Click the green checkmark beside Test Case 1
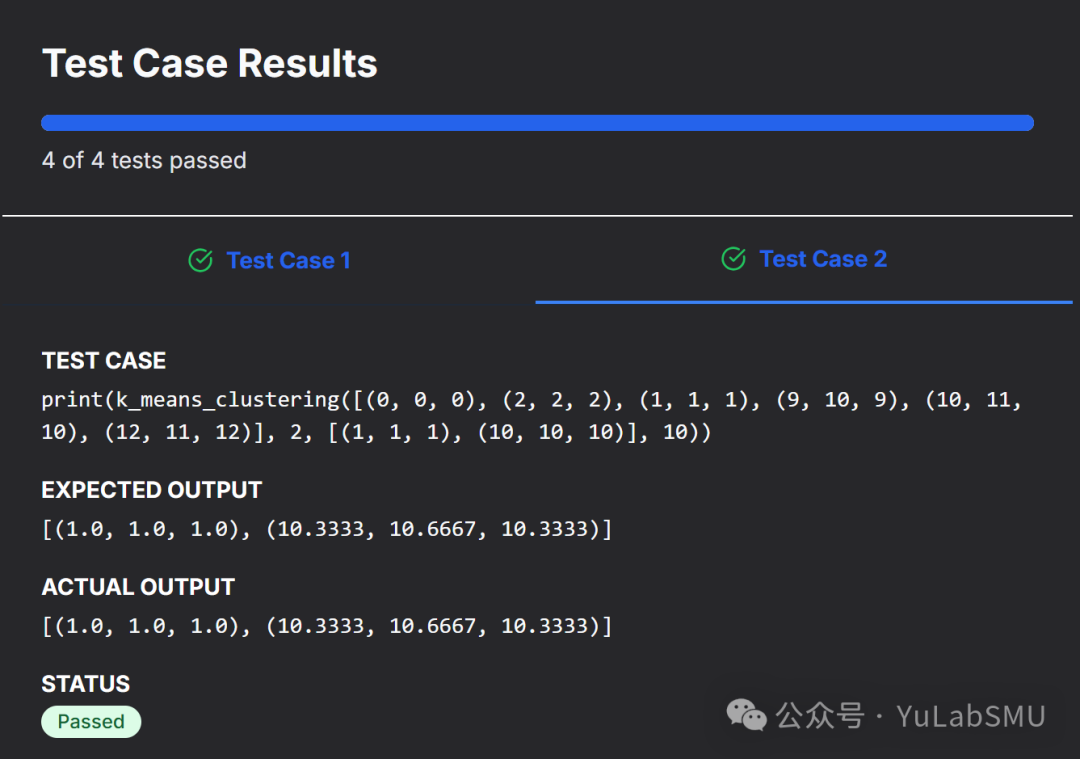Image resolution: width=1080 pixels, height=759 pixels. 200,261
